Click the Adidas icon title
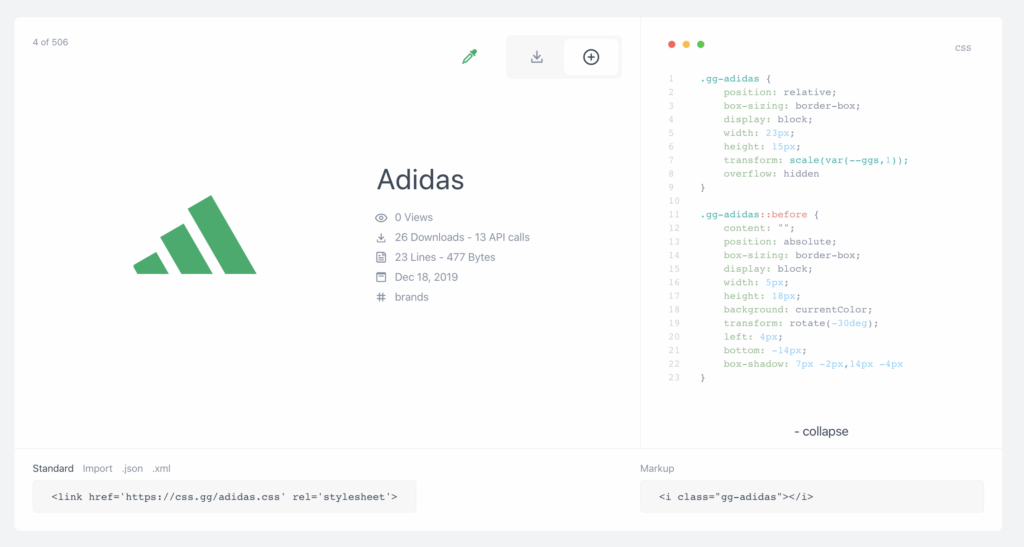 pyautogui.click(x=420, y=179)
